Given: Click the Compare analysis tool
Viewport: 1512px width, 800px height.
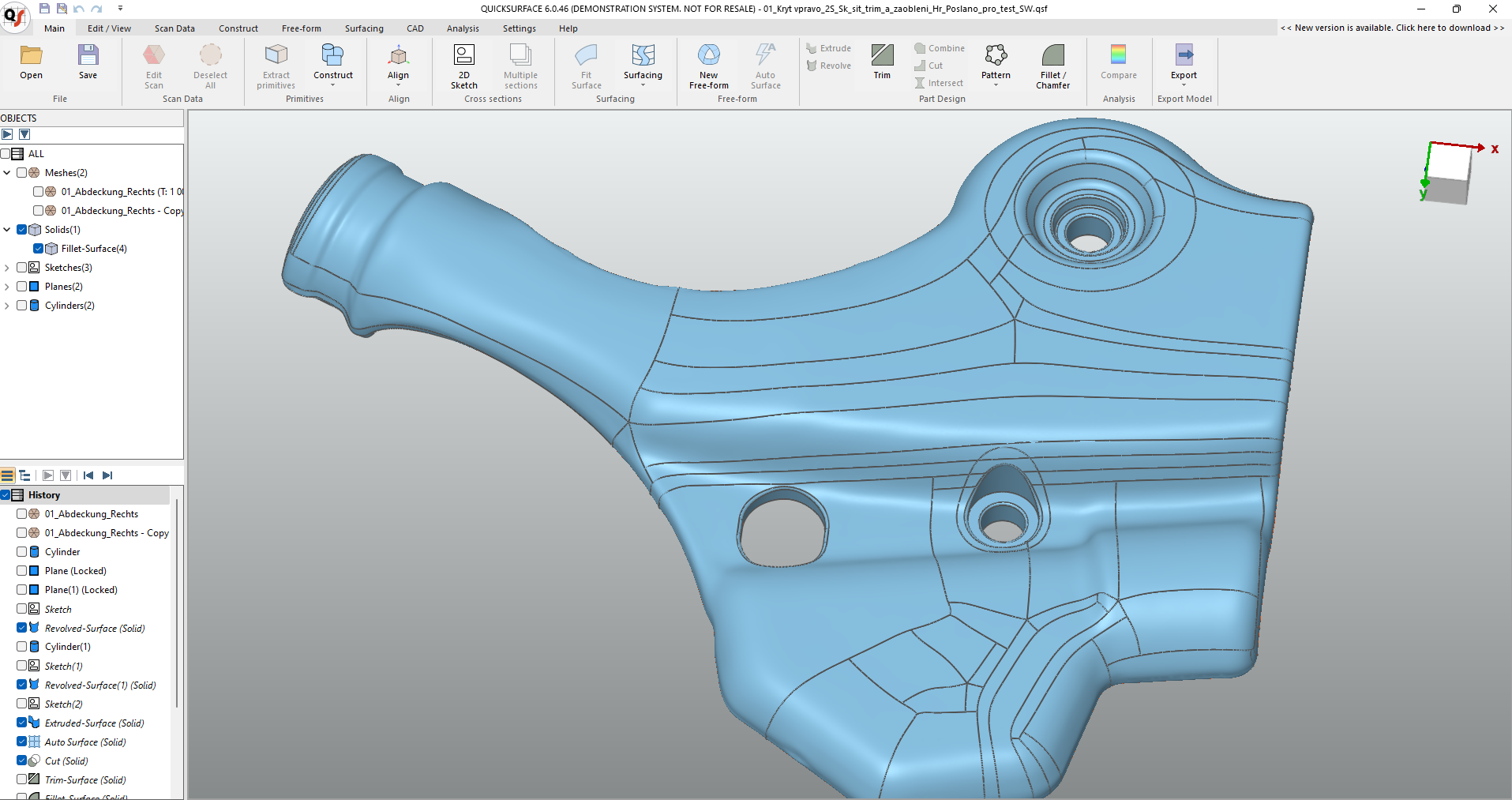Looking at the screenshot, I should (x=1119, y=62).
